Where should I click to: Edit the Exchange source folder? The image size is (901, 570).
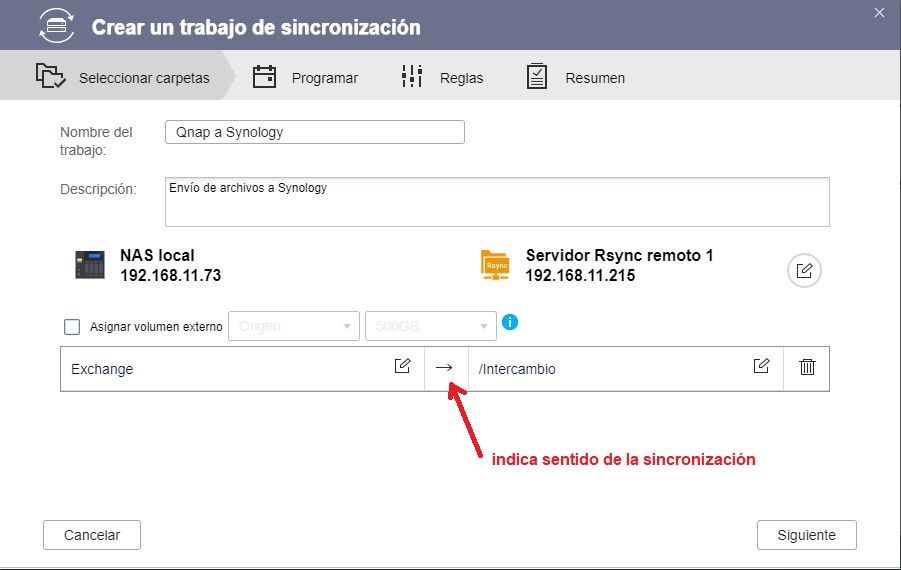click(x=402, y=366)
